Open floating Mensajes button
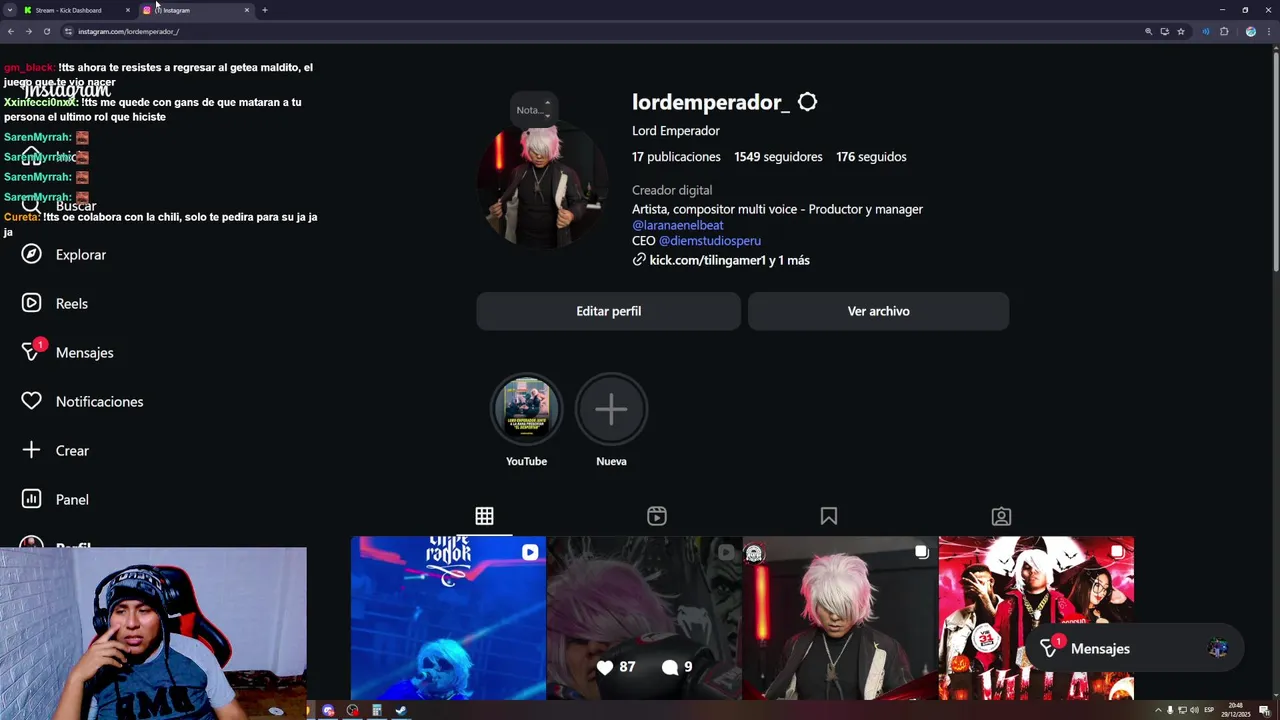The height and width of the screenshot is (720, 1280). (x=1135, y=649)
